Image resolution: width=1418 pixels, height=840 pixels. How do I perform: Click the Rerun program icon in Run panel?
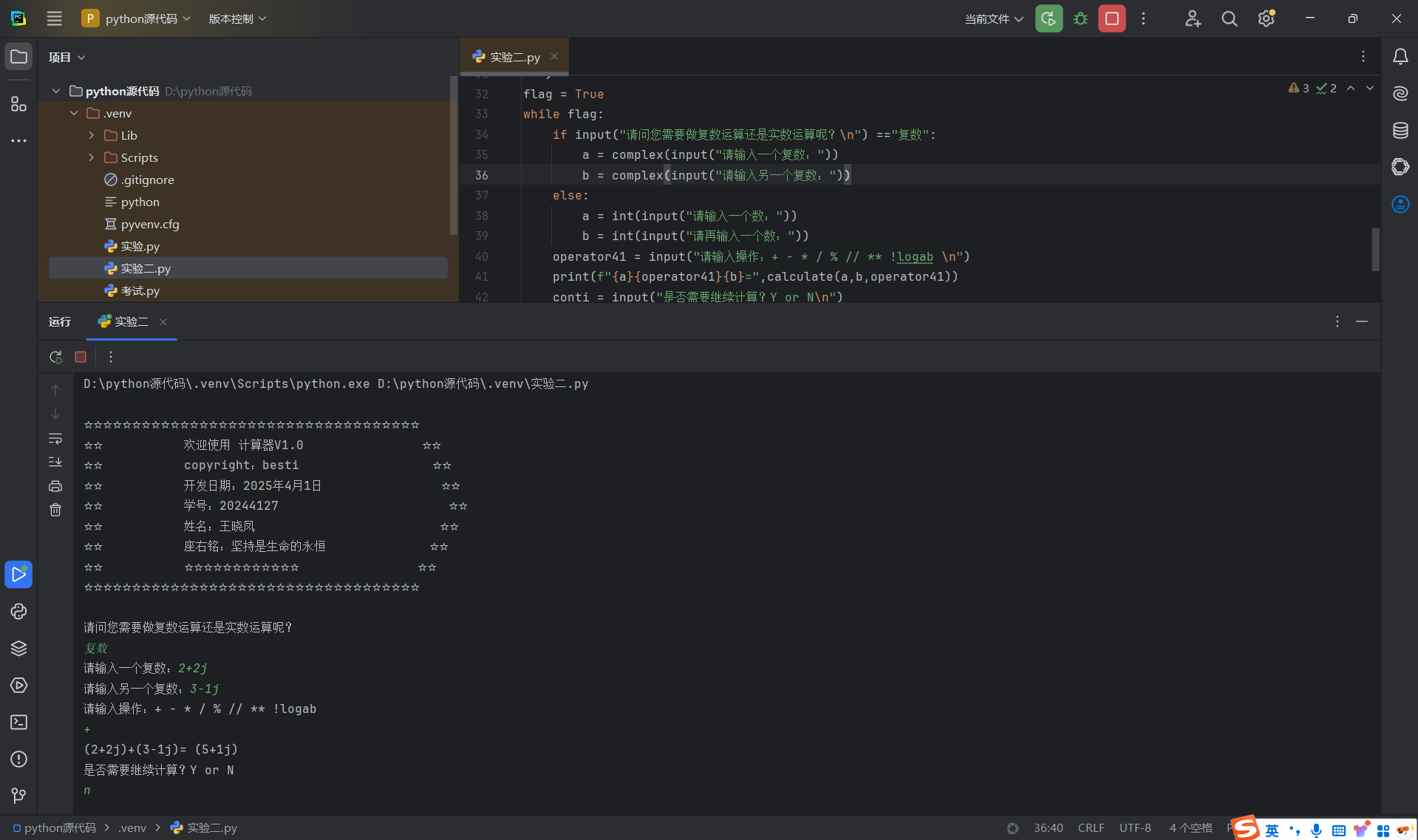[55, 357]
